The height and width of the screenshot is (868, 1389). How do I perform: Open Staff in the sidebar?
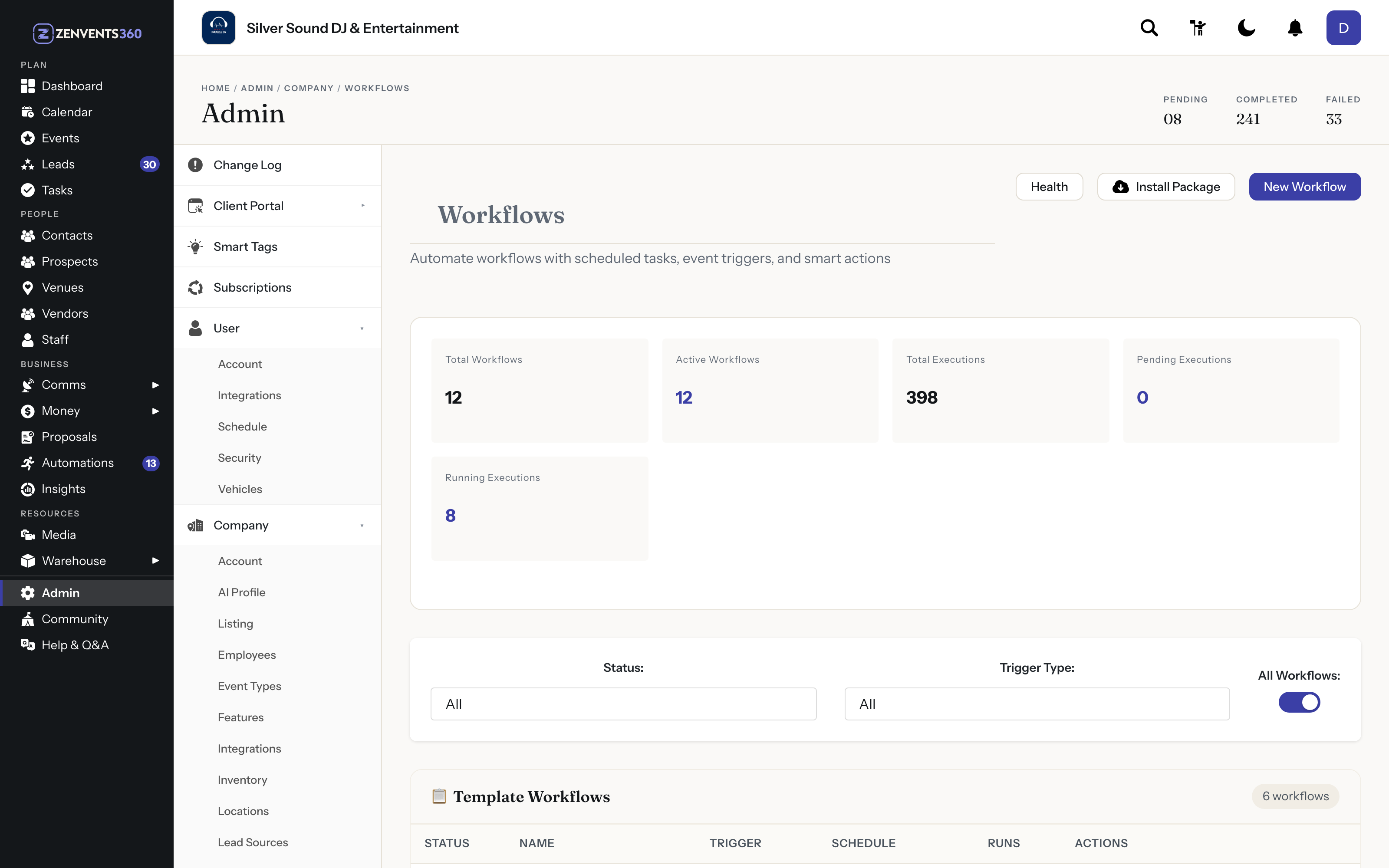click(x=87, y=339)
